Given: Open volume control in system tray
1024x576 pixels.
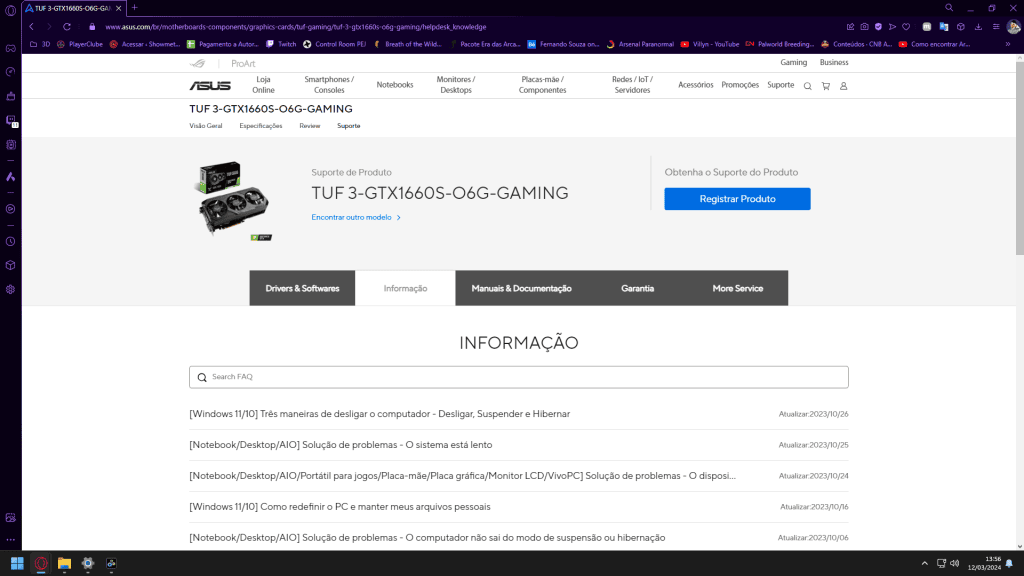Looking at the screenshot, I should [955, 563].
